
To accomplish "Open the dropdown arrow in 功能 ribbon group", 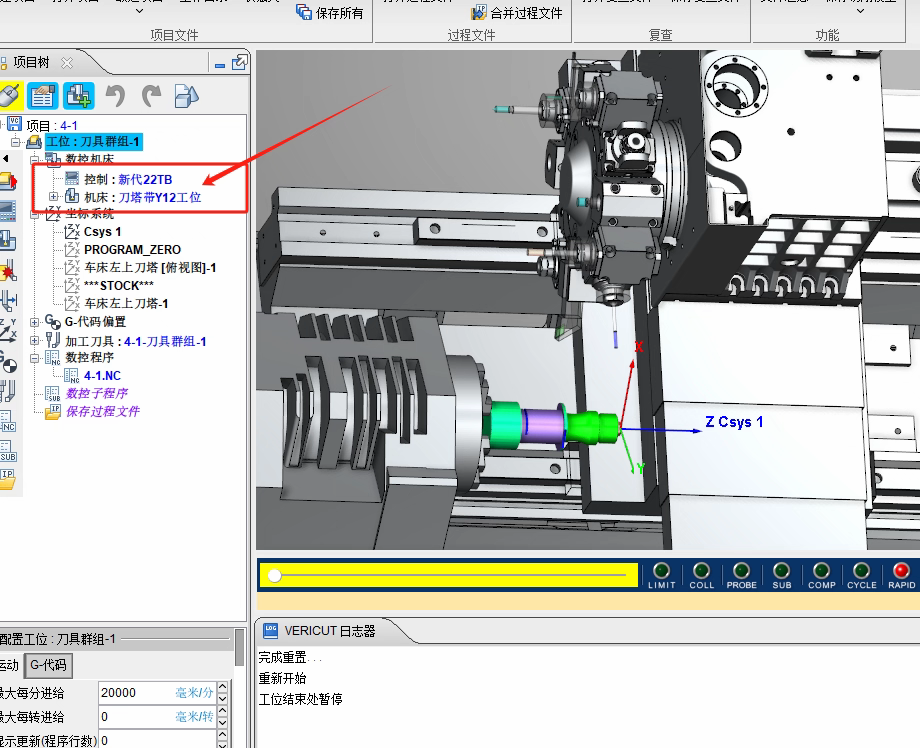I will 860,11.
